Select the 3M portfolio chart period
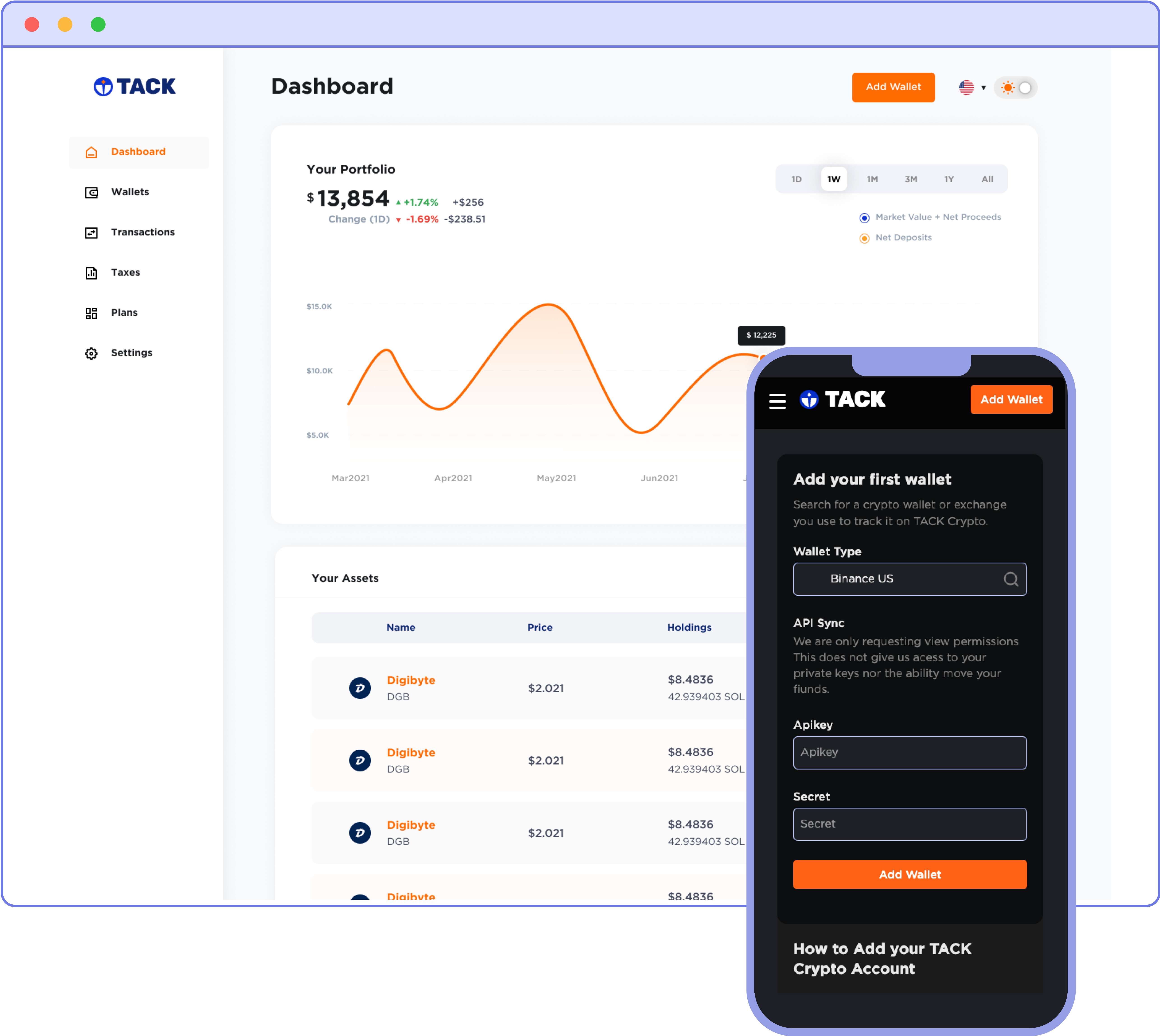Viewport: 1160px width, 1036px height. (912, 179)
